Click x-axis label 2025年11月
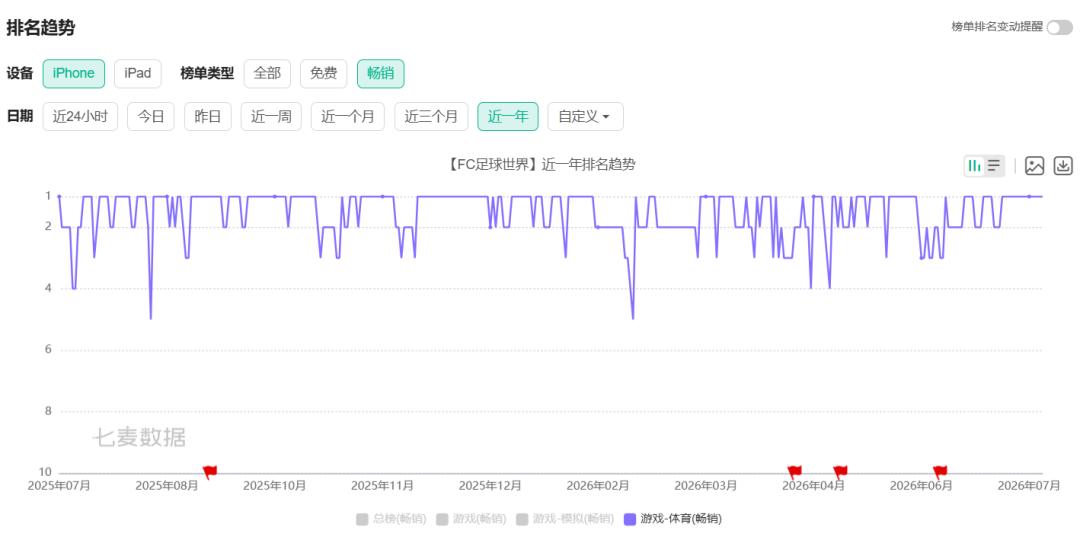The width and height of the screenshot is (1080, 540). (382, 486)
